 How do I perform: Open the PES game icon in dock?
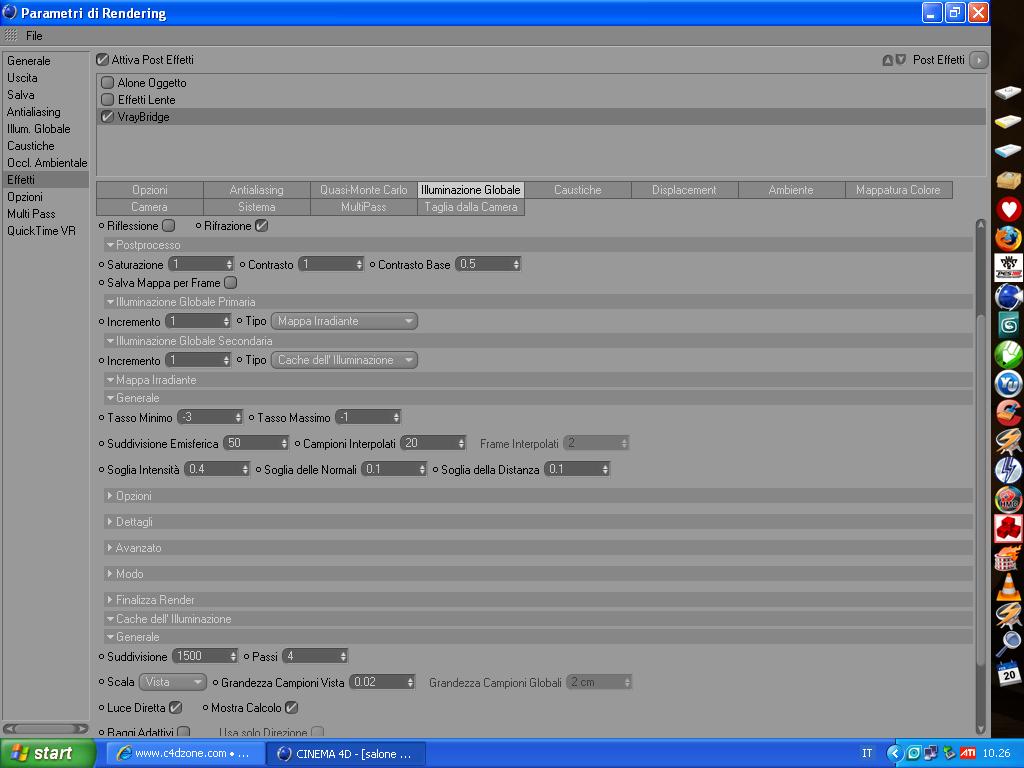tap(1008, 267)
